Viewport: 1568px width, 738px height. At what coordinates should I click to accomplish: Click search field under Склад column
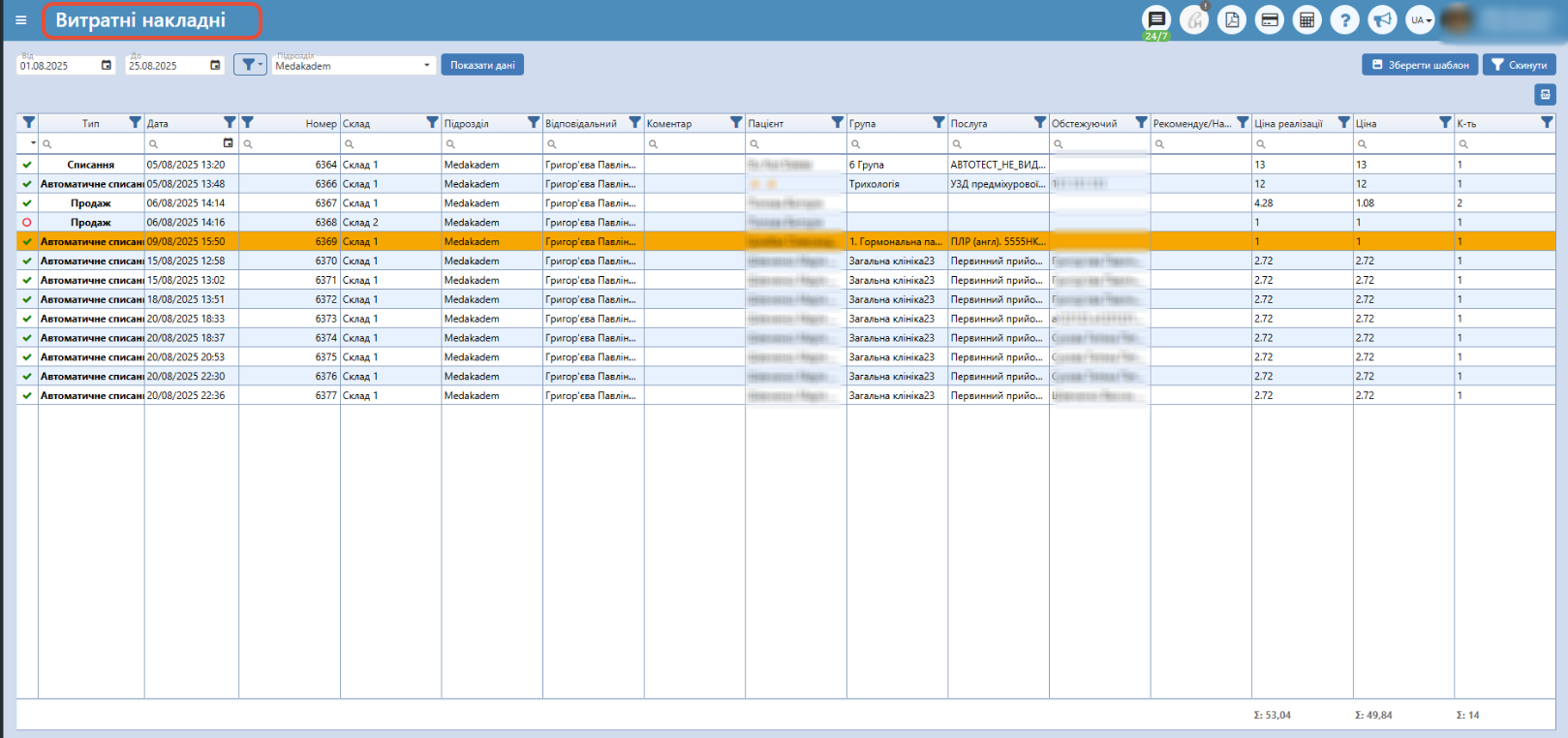[x=390, y=143]
